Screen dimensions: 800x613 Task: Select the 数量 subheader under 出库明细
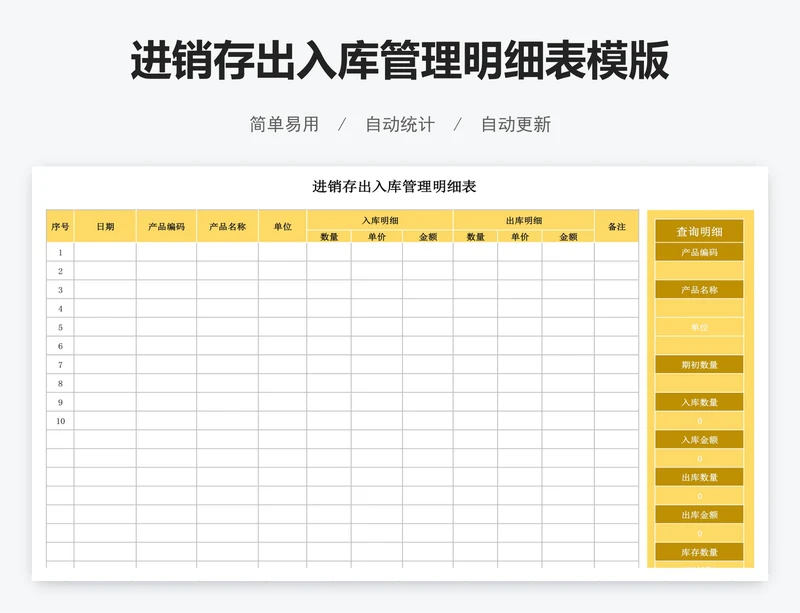[476, 236]
